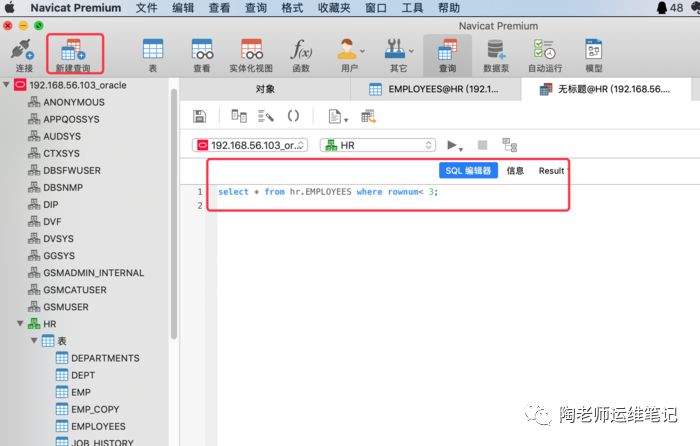Select the SQL 编辑器 tab
The width and height of the screenshot is (700, 446).
point(468,171)
